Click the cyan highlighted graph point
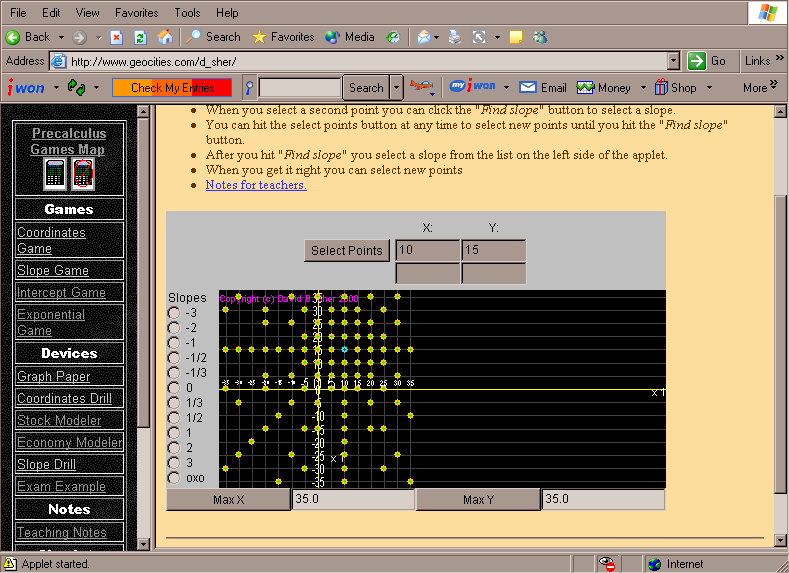 (344, 349)
